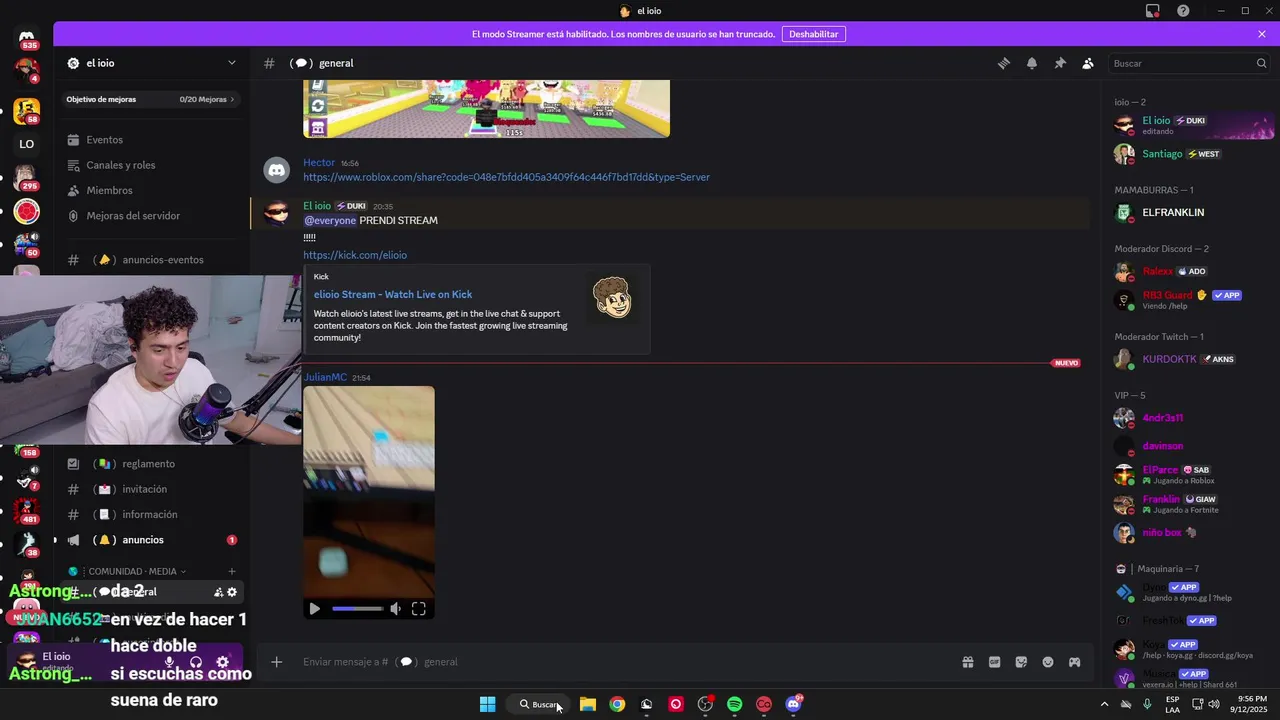
Task: Open the apps and activities controller icon
Action: tap(1074, 661)
